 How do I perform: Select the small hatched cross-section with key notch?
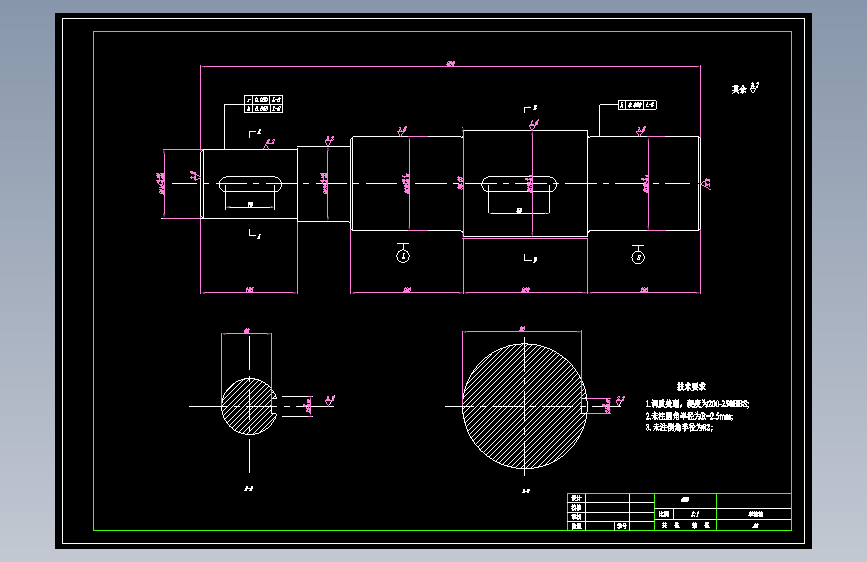click(x=249, y=406)
